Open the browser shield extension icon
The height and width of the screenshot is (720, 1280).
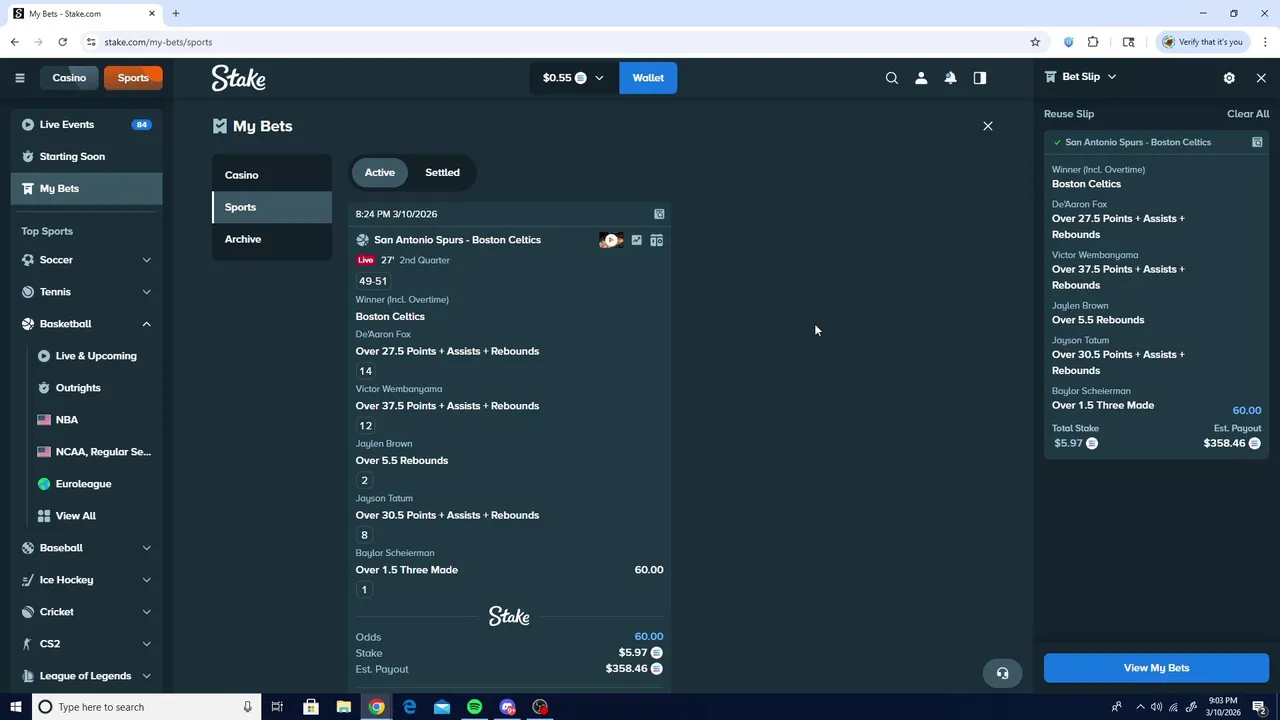(x=1068, y=42)
